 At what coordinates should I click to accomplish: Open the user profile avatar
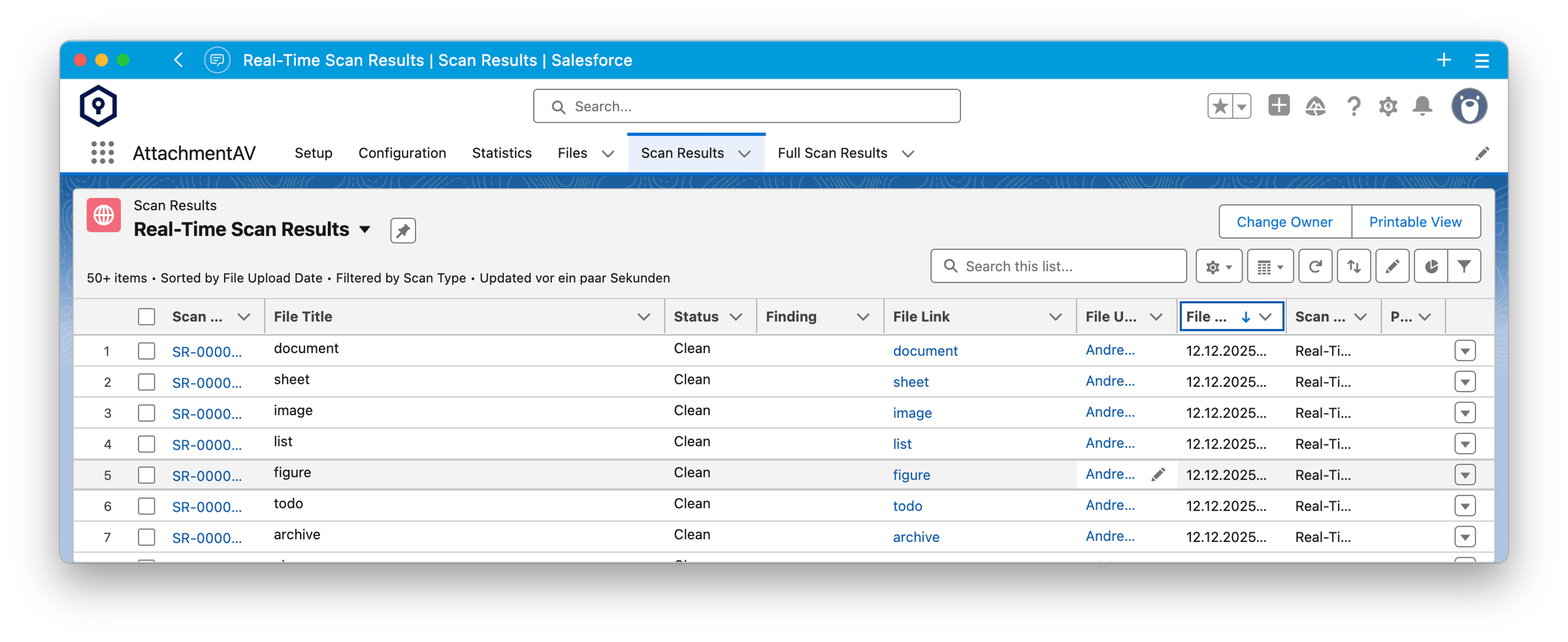(x=1469, y=106)
